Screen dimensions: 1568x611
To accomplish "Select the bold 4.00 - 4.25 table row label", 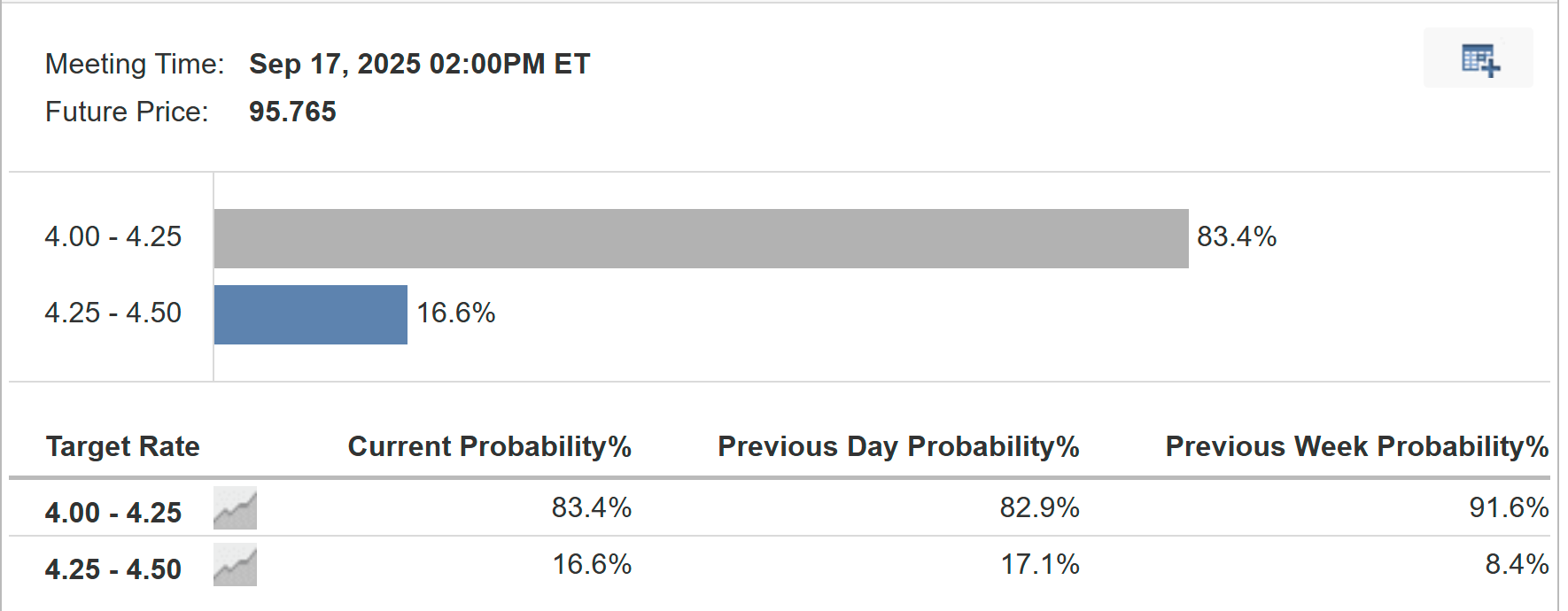I will click(x=113, y=513).
